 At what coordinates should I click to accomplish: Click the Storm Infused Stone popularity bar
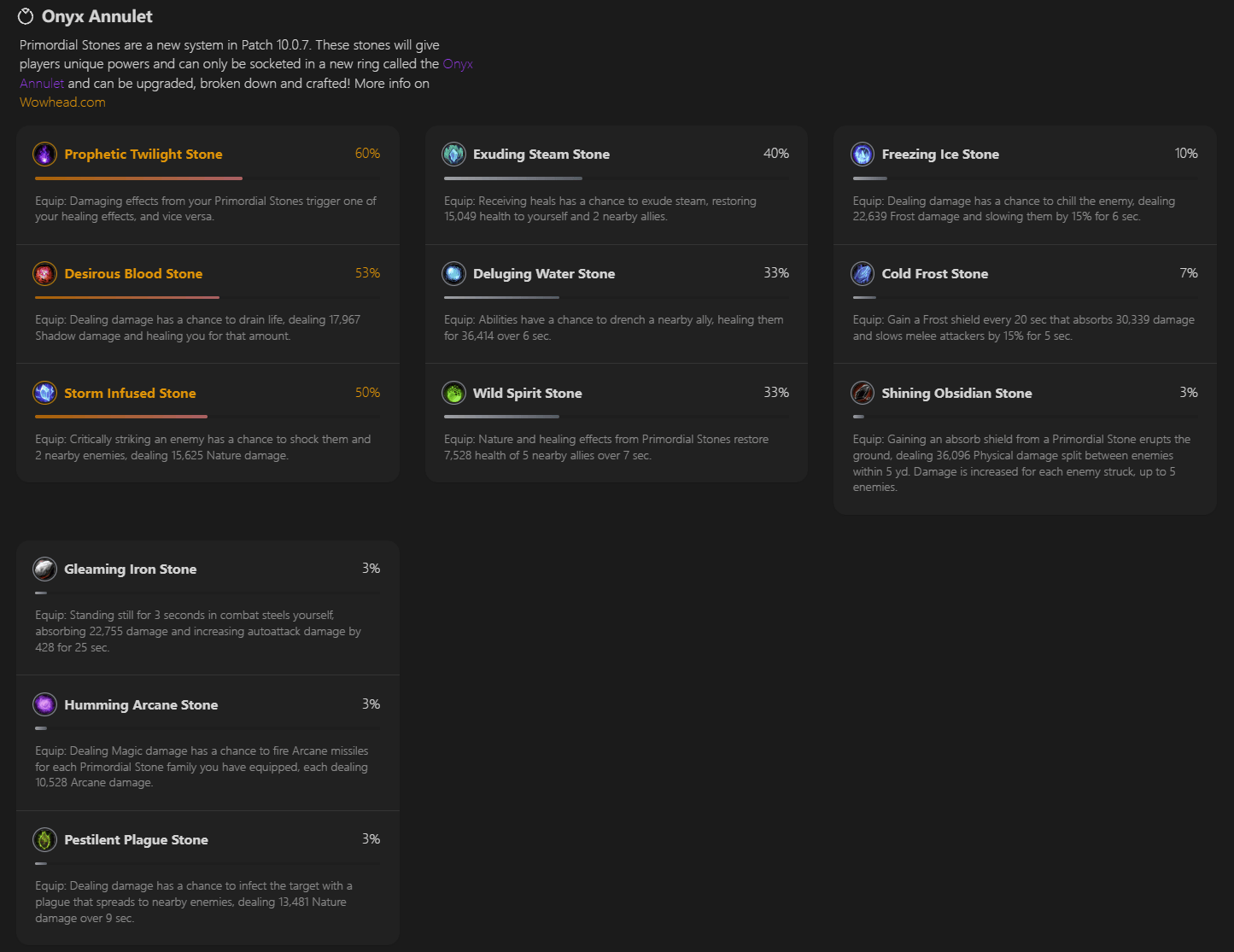tap(208, 417)
